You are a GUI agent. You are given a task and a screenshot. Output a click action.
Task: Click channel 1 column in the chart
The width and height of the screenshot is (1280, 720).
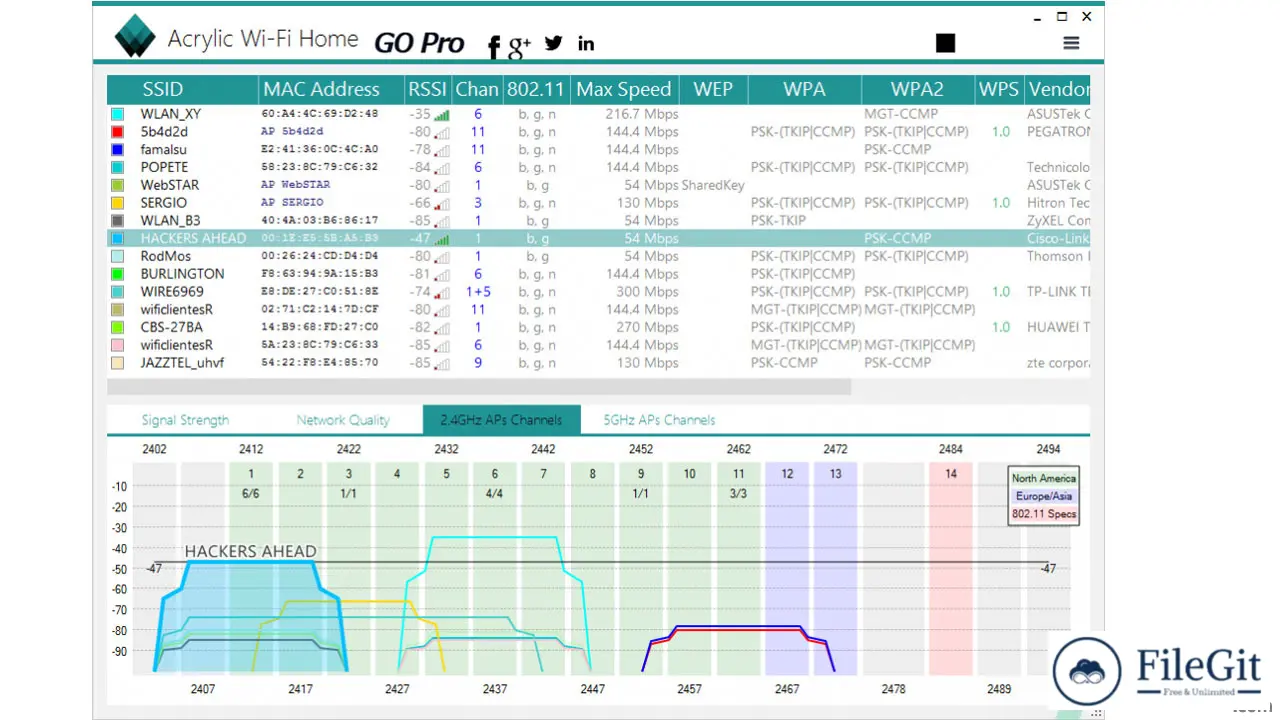[x=251, y=568]
